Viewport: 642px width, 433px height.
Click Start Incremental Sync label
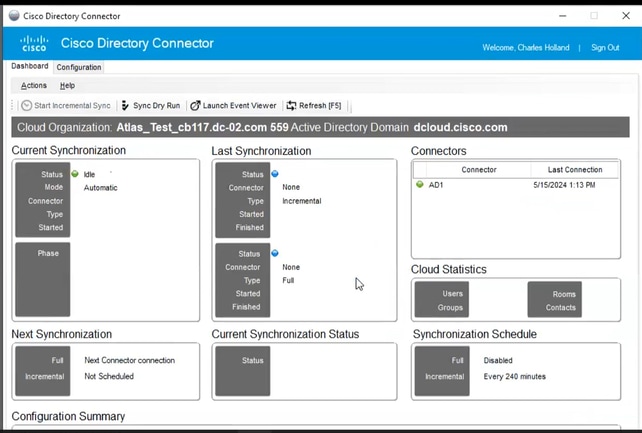(x=72, y=106)
